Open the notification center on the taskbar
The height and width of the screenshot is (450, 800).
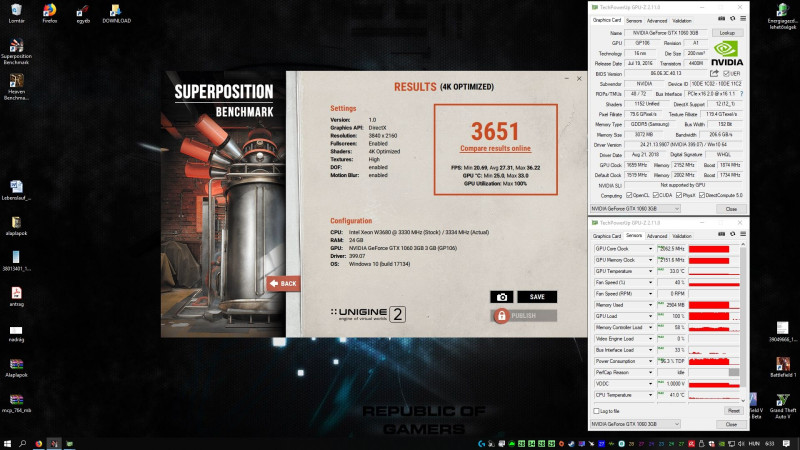point(786,444)
